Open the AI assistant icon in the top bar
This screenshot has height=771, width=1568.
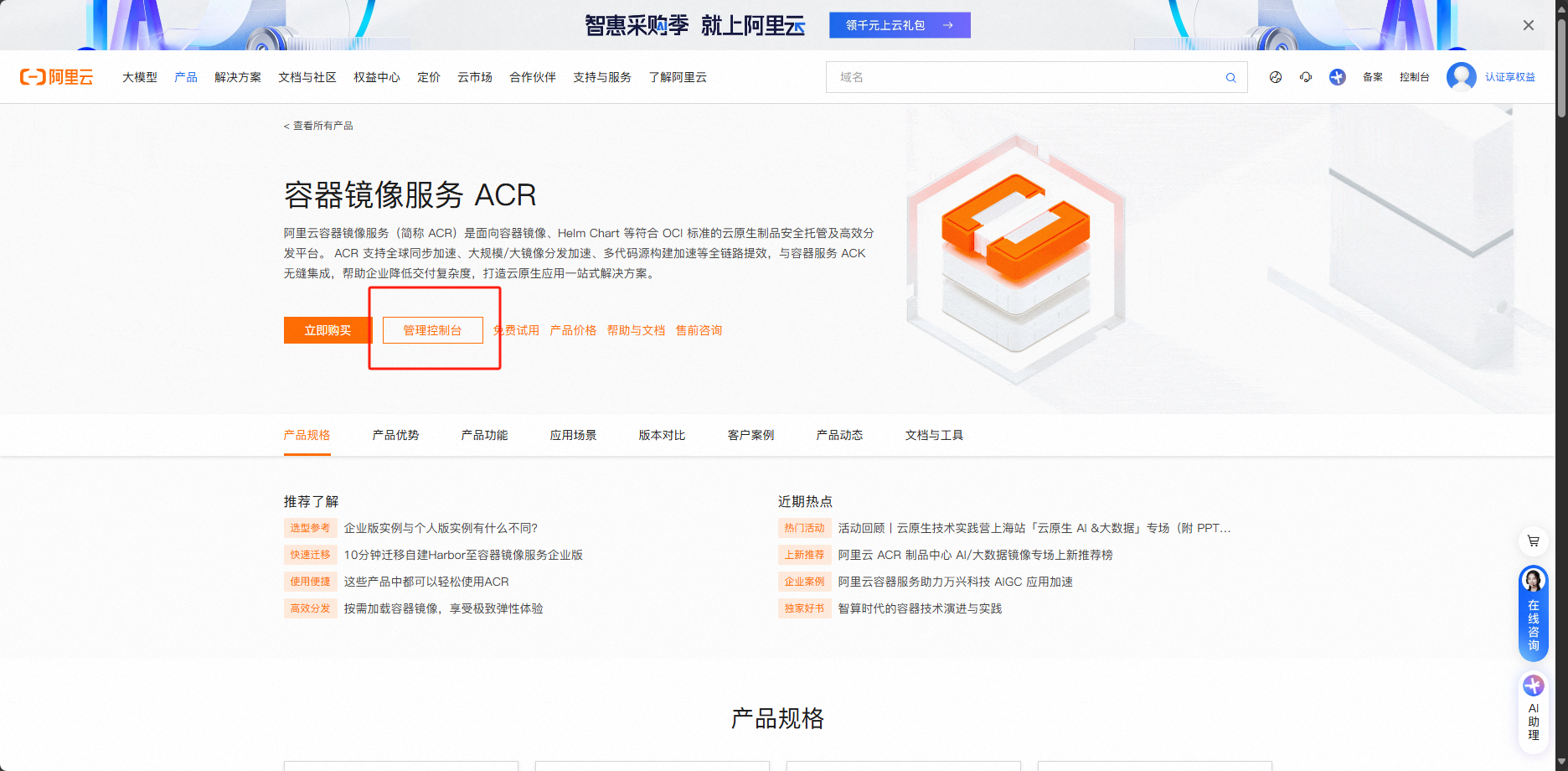(x=1337, y=76)
